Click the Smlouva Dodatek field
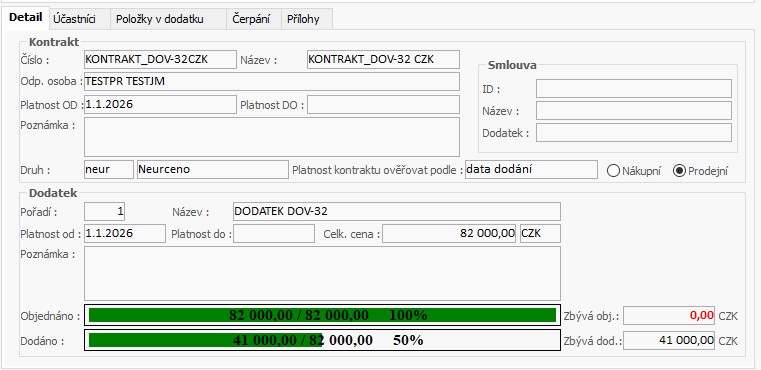The image size is (761, 370). click(x=634, y=133)
